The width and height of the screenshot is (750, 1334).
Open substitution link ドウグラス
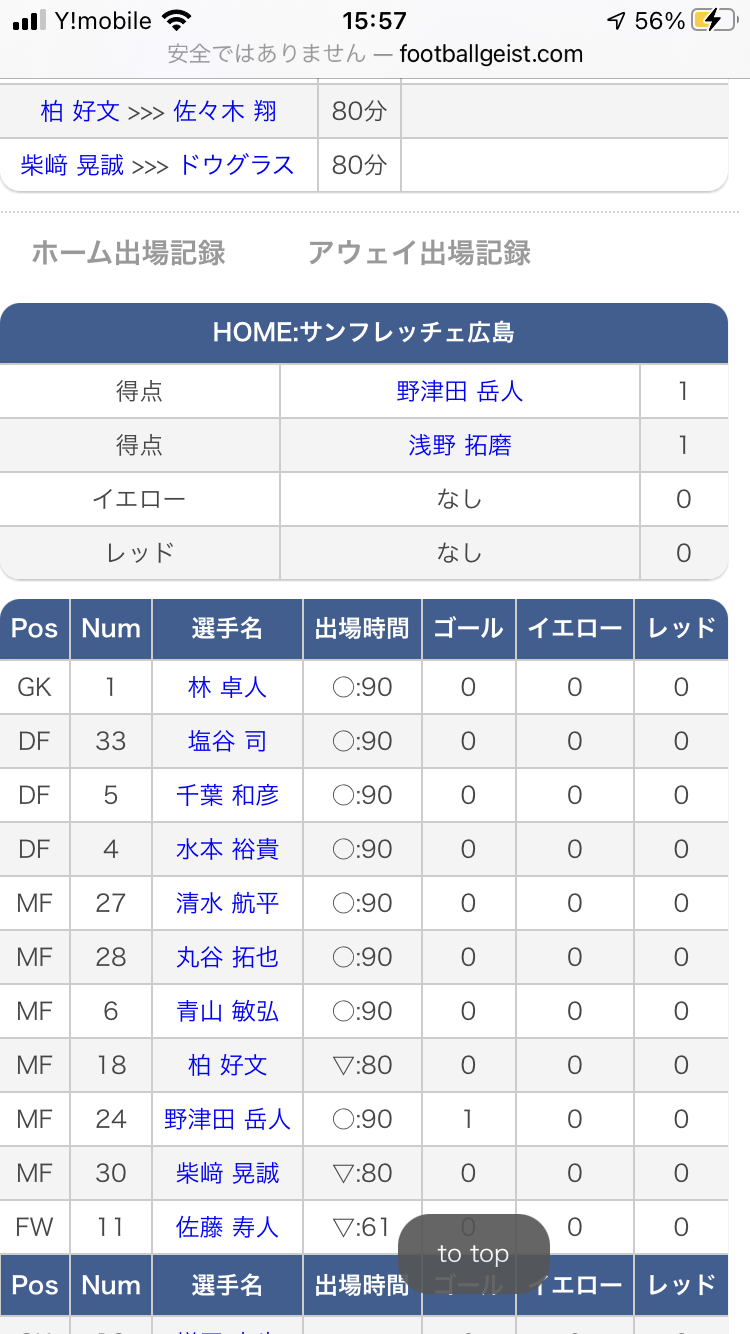pyautogui.click(x=236, y=164)
